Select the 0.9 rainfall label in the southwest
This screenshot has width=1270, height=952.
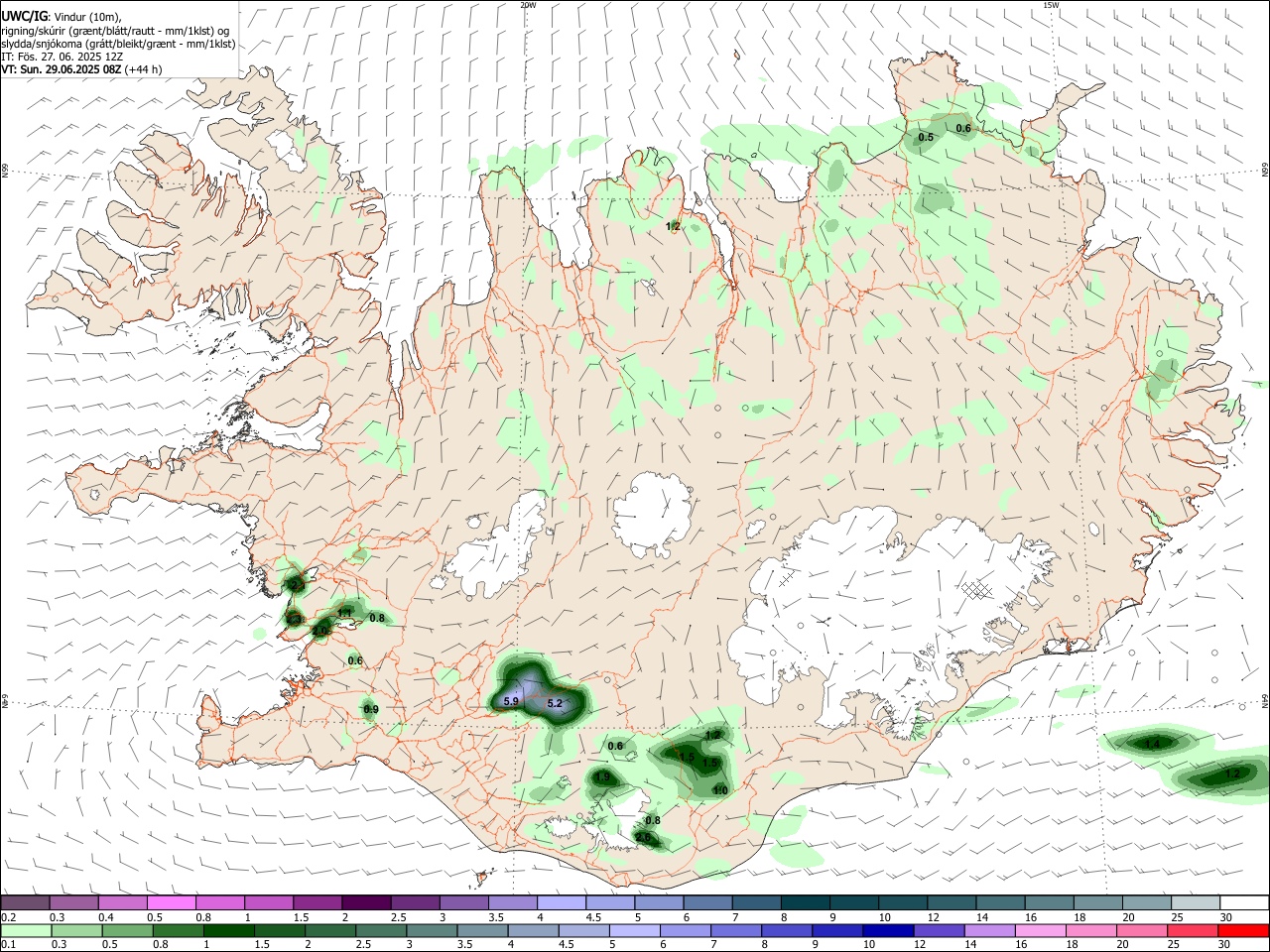point(371,709)
